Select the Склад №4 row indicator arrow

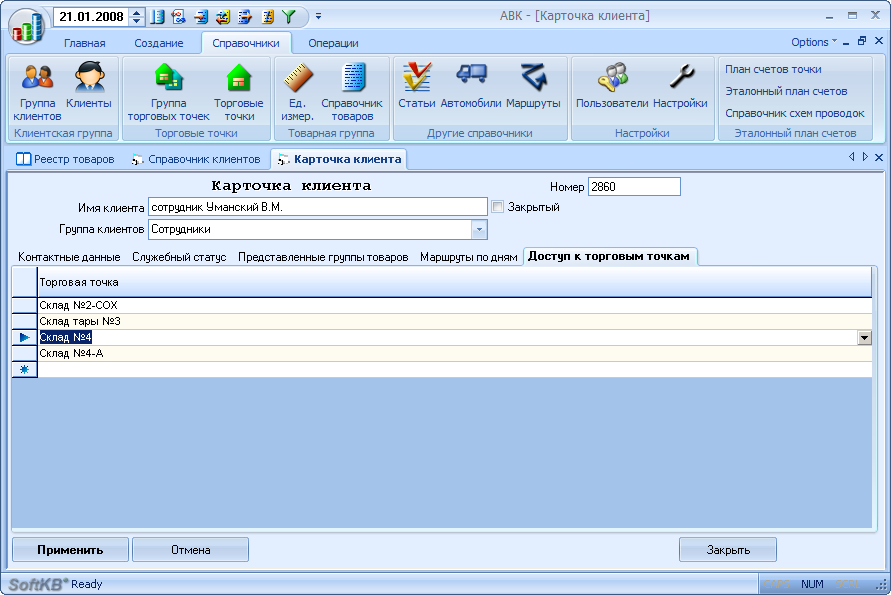[24, 338]
